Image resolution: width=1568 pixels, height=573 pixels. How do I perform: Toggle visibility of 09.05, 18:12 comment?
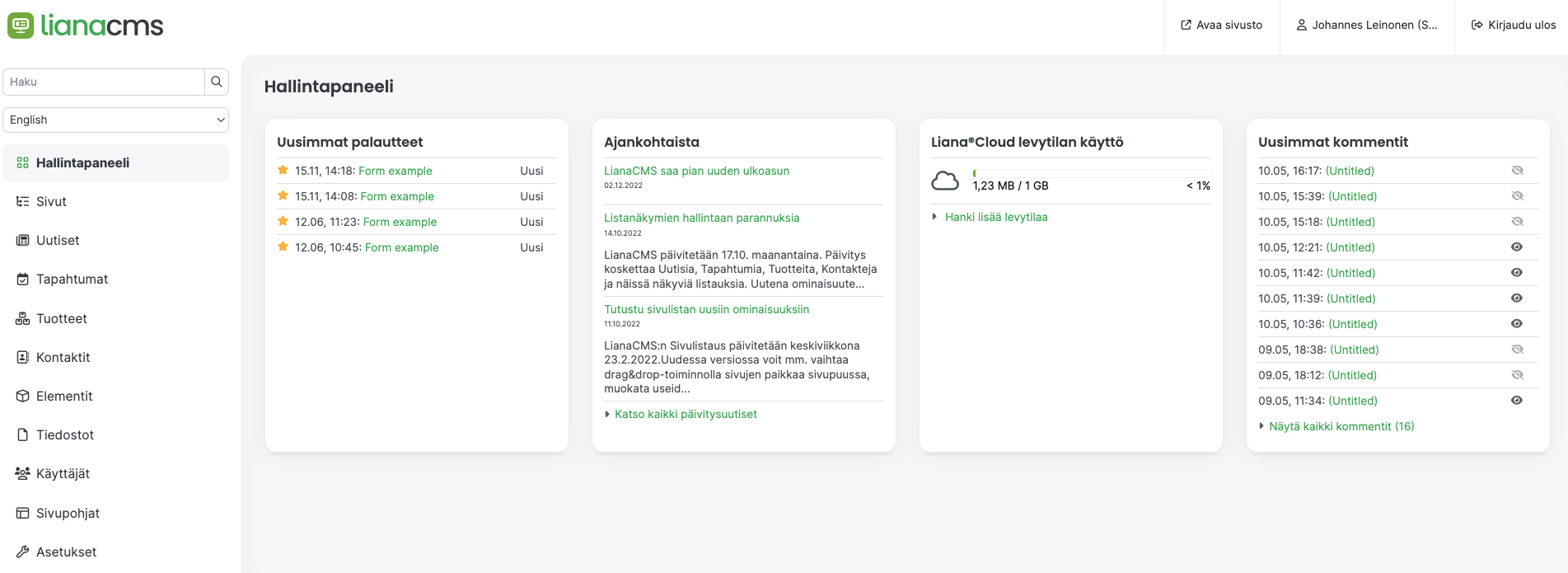[1517, 375]
